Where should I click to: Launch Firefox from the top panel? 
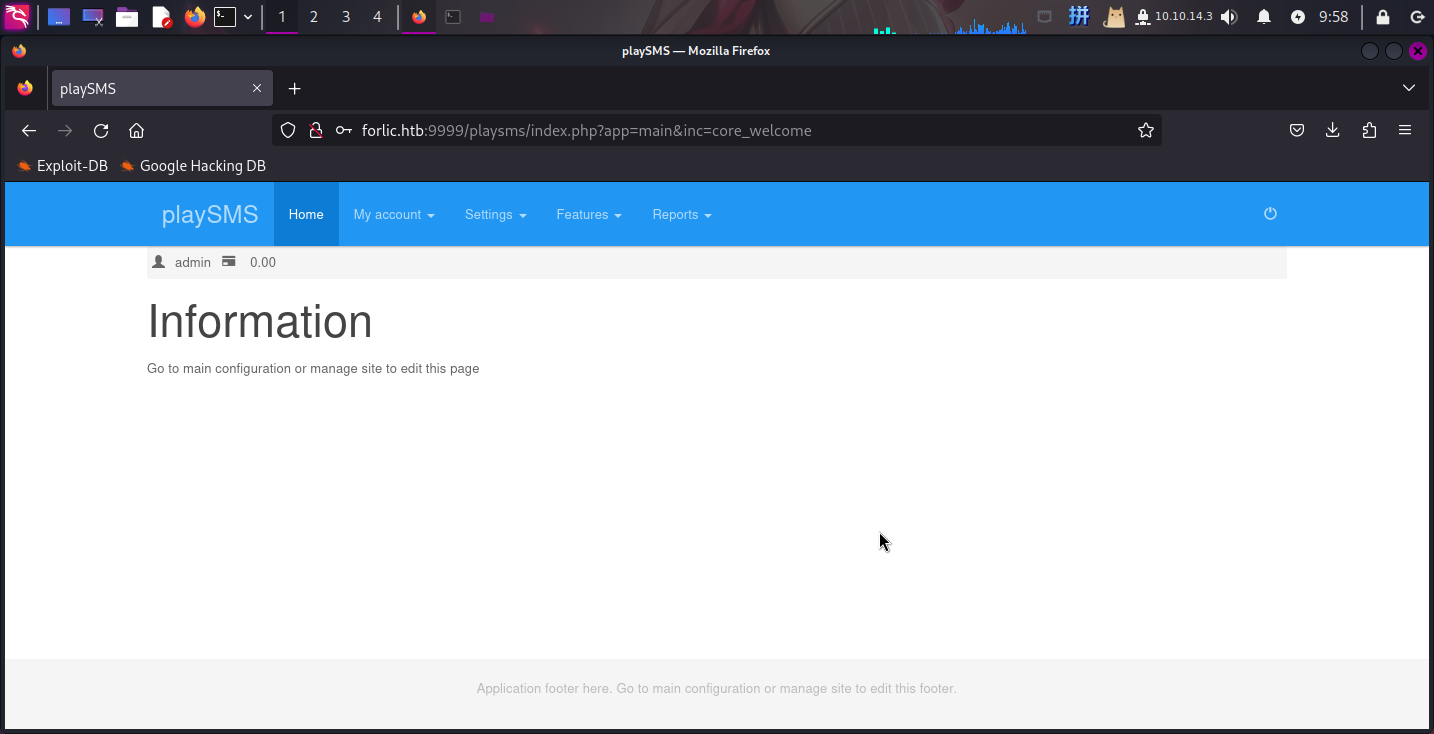point(195,17)
